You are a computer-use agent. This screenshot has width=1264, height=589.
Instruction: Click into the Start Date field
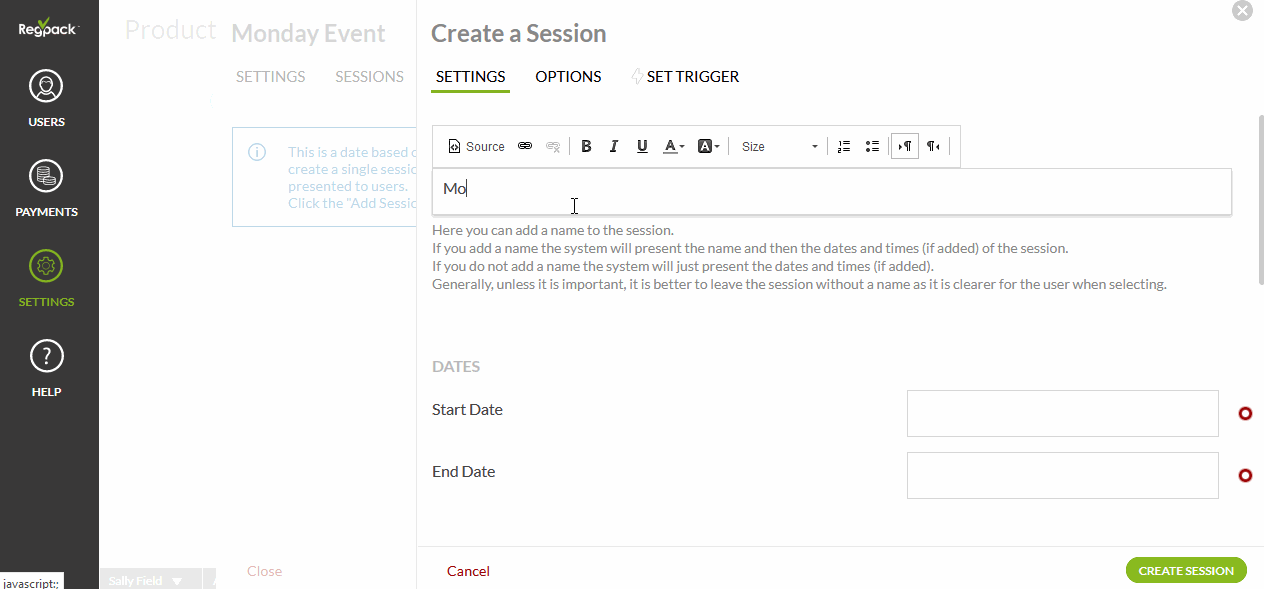tap(1062, 414)
